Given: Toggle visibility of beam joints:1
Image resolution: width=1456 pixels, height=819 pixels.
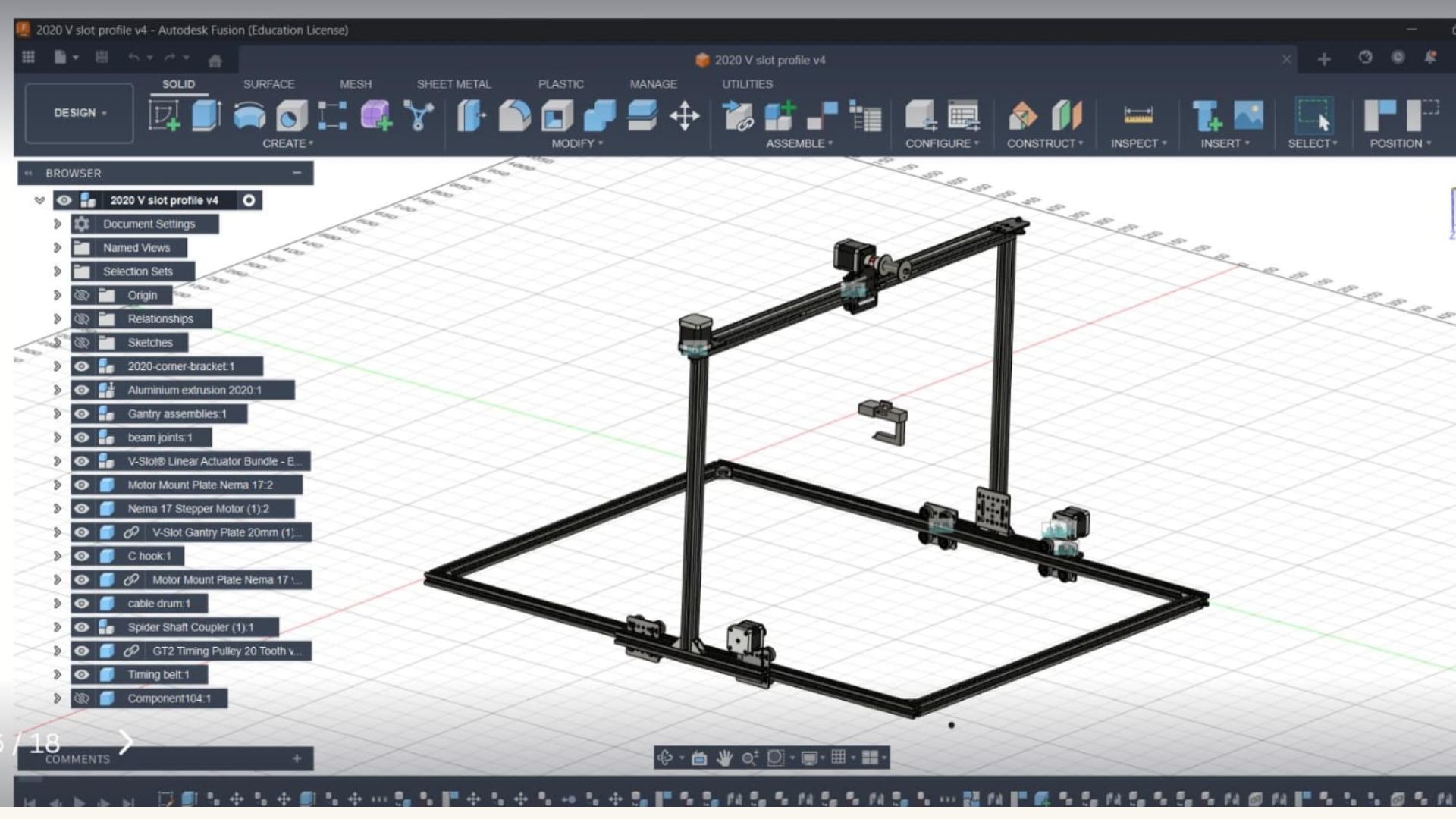Looking at the screenshot, I should click(82, 438).
